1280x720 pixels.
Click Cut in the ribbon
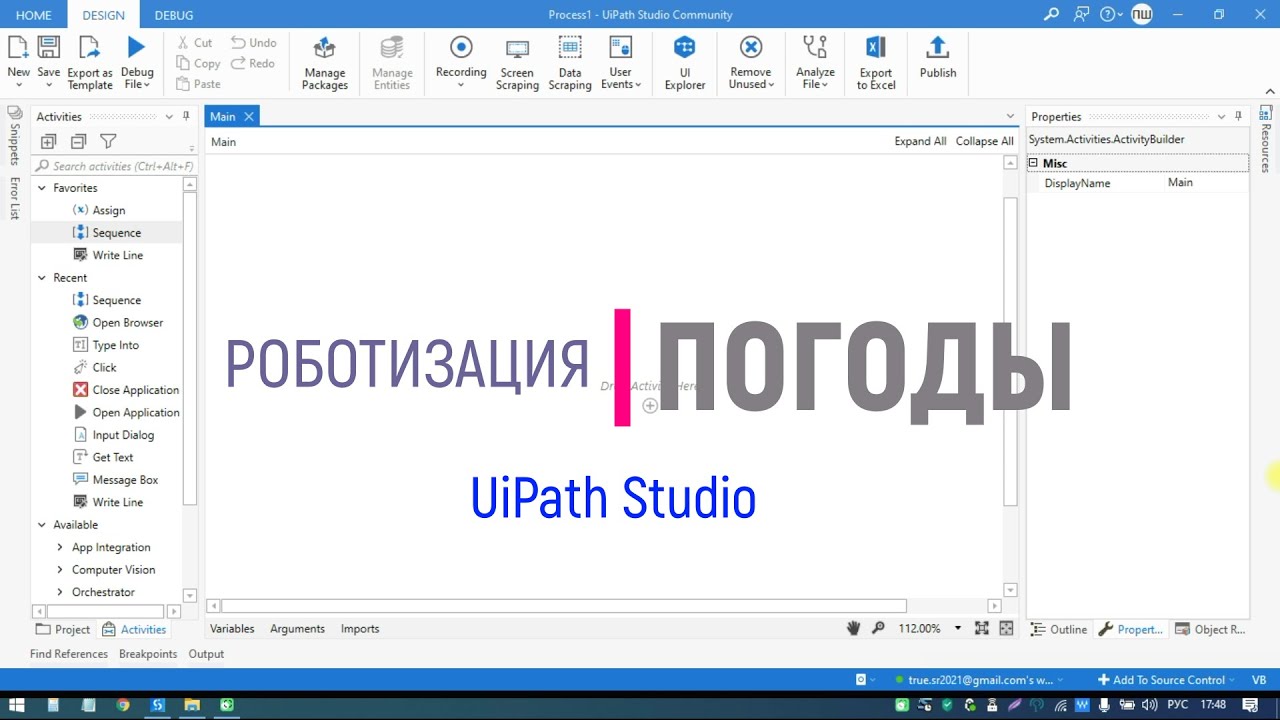click(194, 43)
